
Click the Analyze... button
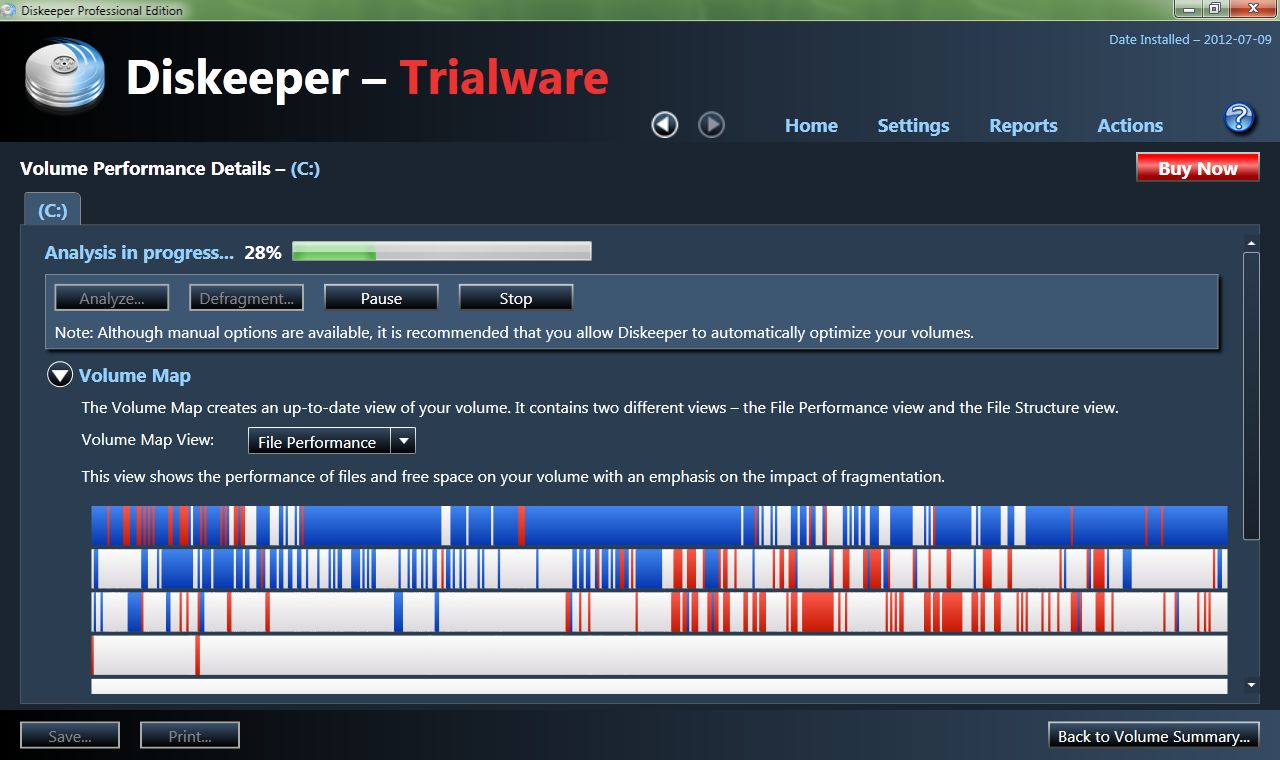(x=112, y=298)
